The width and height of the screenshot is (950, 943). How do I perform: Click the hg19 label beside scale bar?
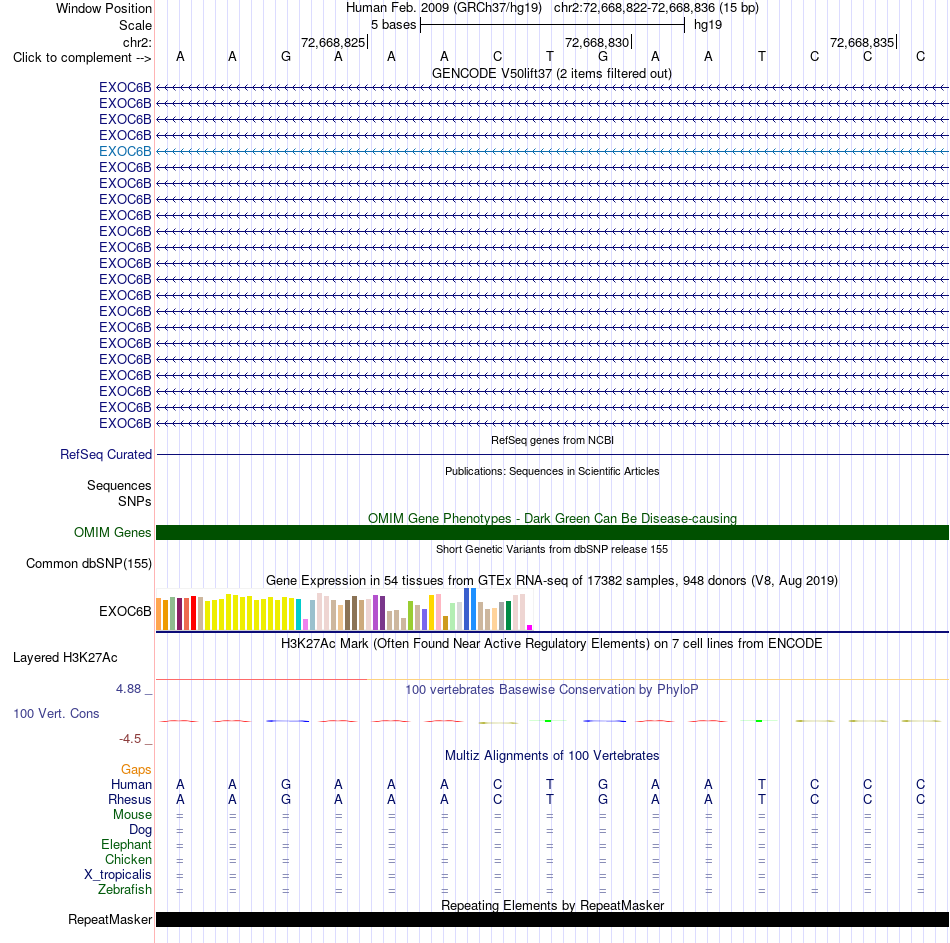(708, 25)
